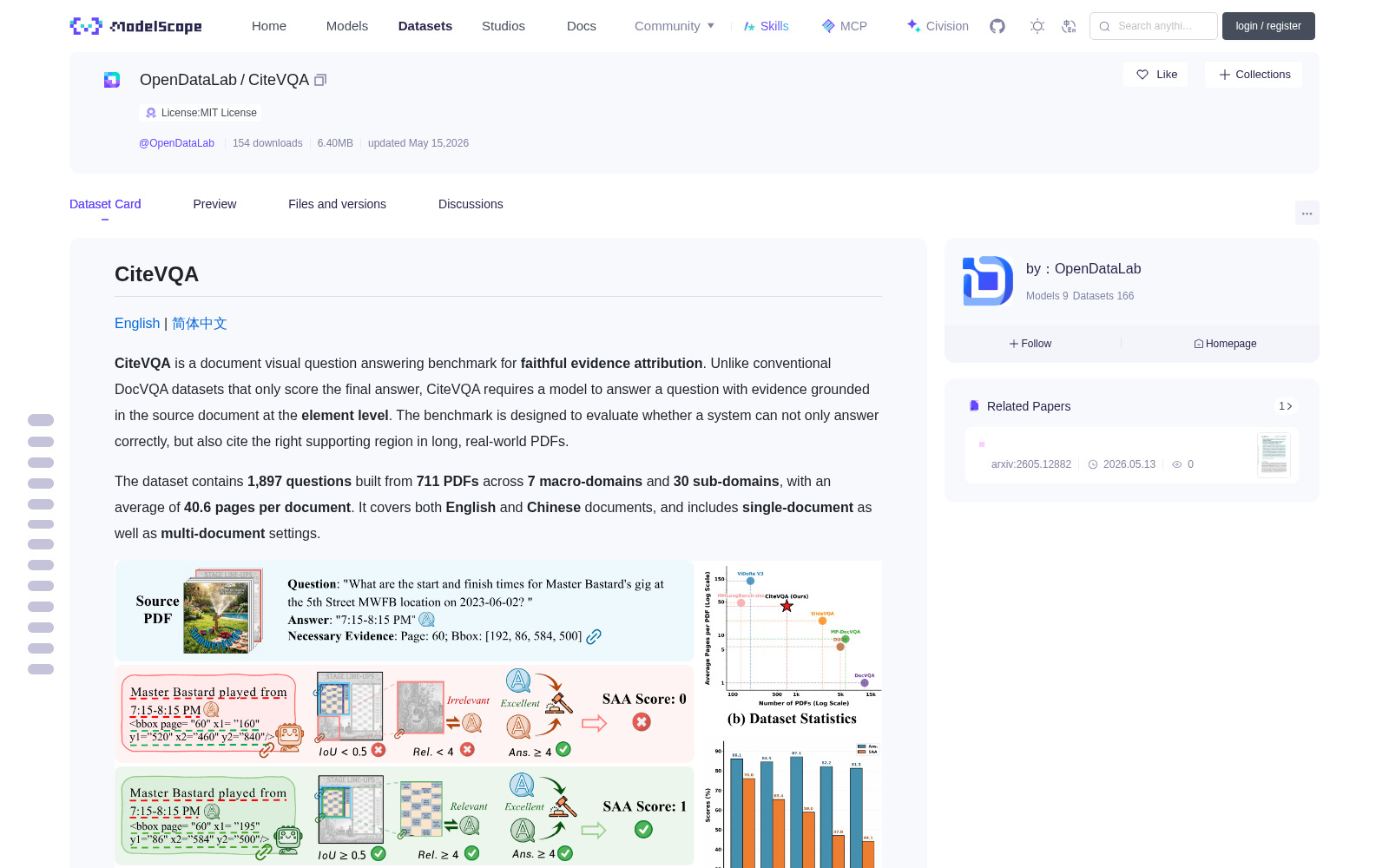Click the Skills icon link
The height and width of the screenshot is (868, 1389).
(x=766, y=26)
